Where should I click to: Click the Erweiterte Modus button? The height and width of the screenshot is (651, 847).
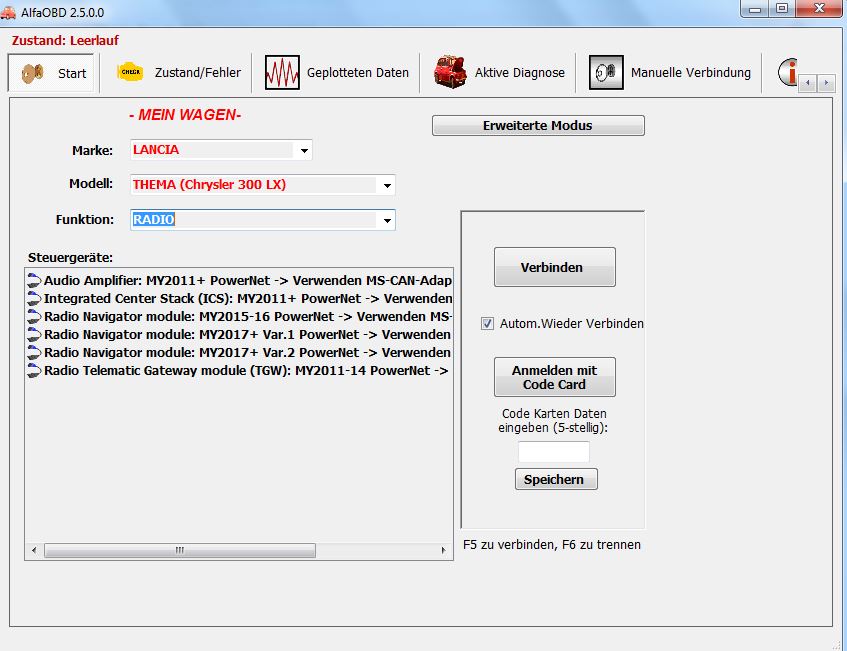click(x=538, y=126)
